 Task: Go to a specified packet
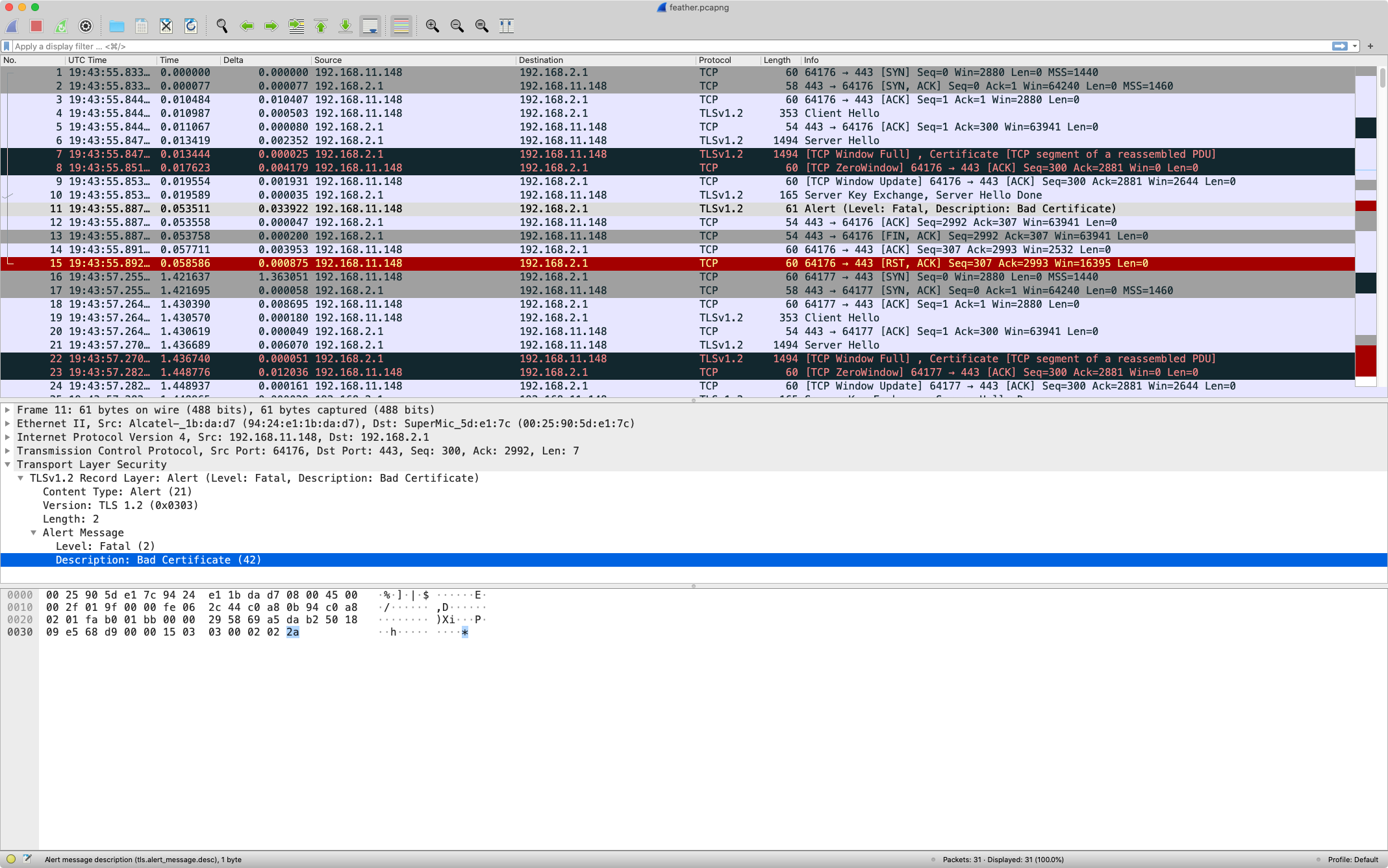[296, 26]
